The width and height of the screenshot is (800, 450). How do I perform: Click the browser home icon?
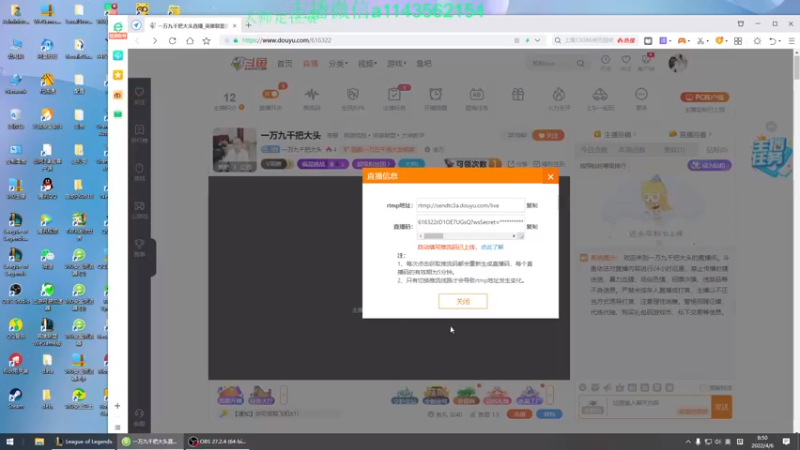190,40
